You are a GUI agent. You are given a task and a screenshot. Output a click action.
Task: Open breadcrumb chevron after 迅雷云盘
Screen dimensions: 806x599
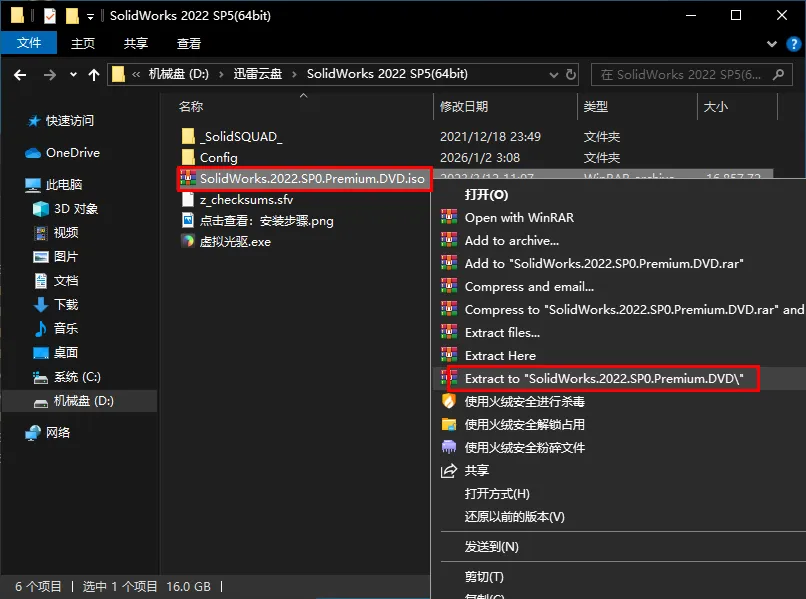[294, 75]
